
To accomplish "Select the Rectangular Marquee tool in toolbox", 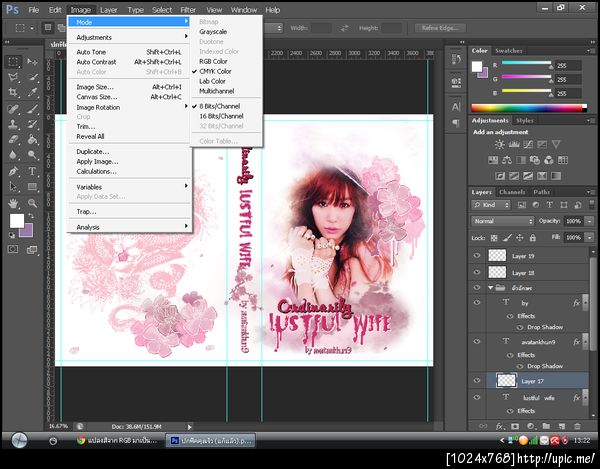I will click(x=13, y=62).
